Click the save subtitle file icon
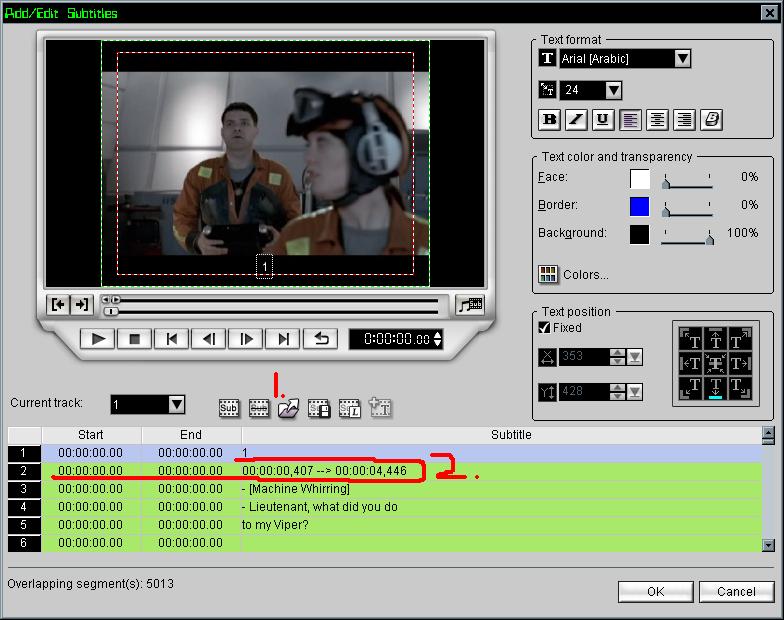This screenshot has width=784, height=620. pyautogui.click(x=319, y=408)
